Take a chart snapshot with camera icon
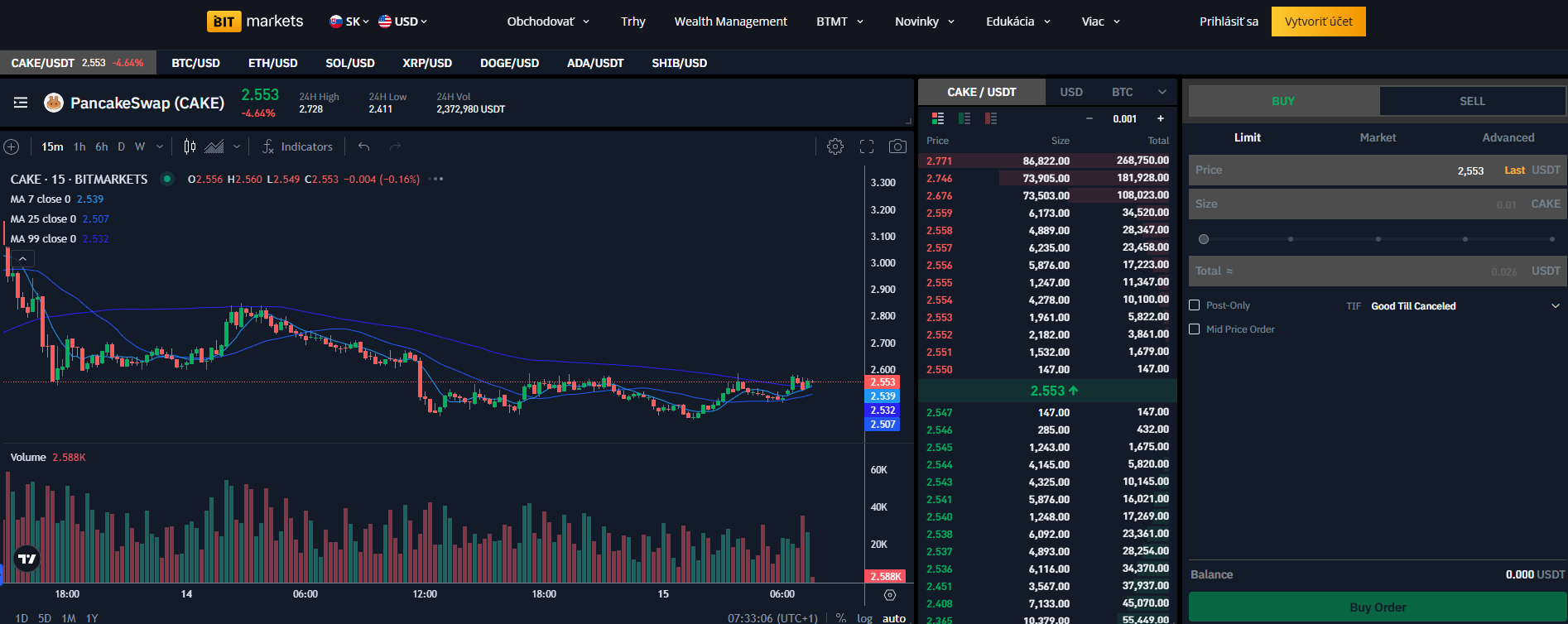Image resolution: width=1568 pixels, height=624 pixels. (x=897, y=146)
